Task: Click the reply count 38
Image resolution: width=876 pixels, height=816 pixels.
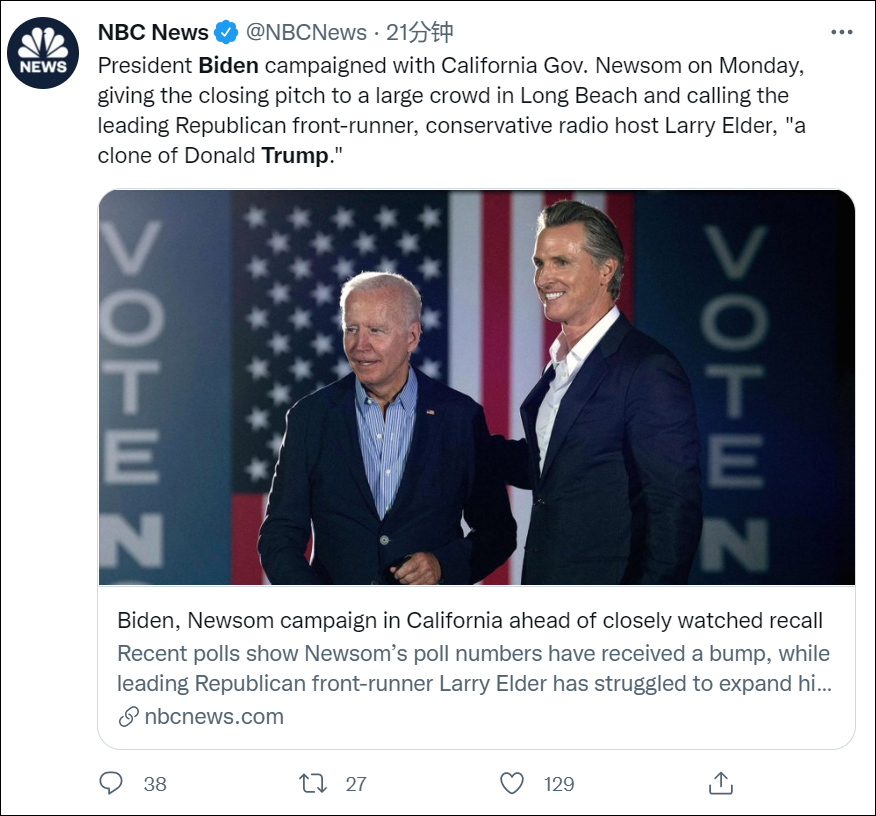Action: pyautogui.click(x=155, y=784)
